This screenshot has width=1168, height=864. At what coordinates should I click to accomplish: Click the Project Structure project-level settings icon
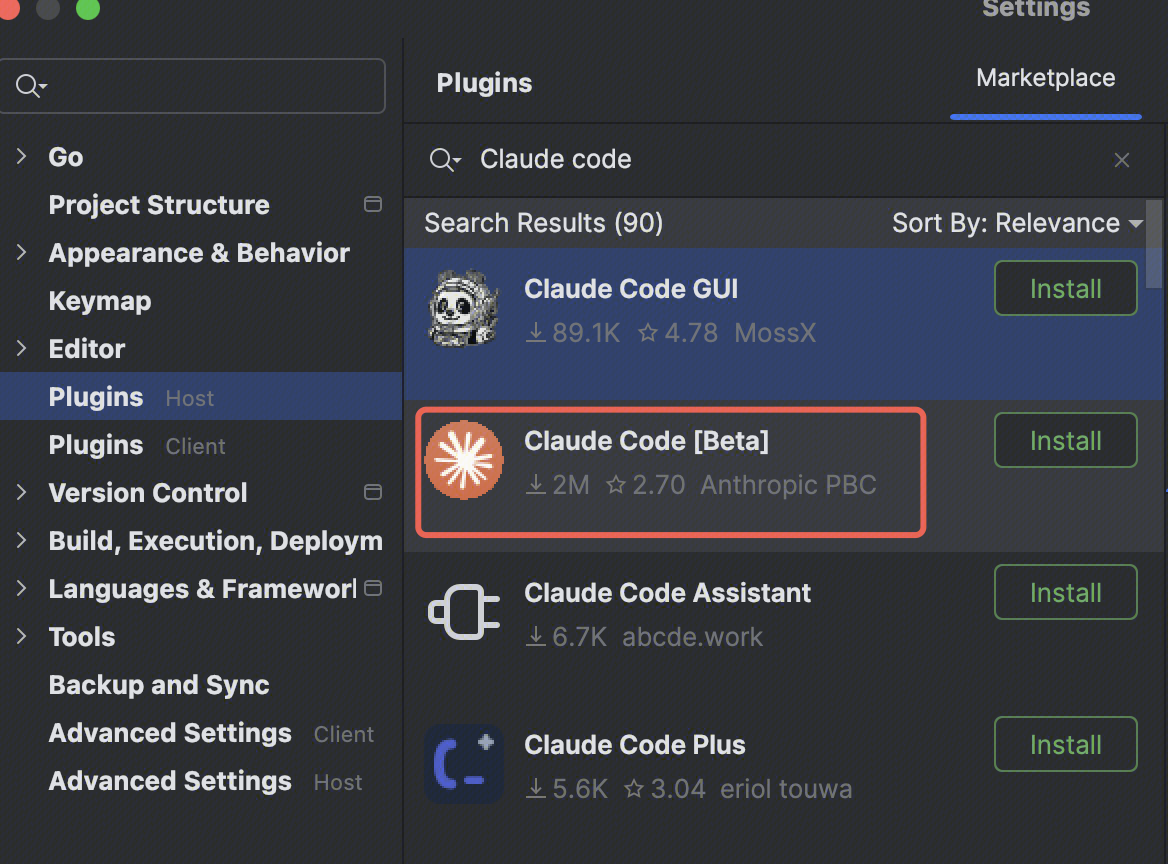tap(373, 205)
